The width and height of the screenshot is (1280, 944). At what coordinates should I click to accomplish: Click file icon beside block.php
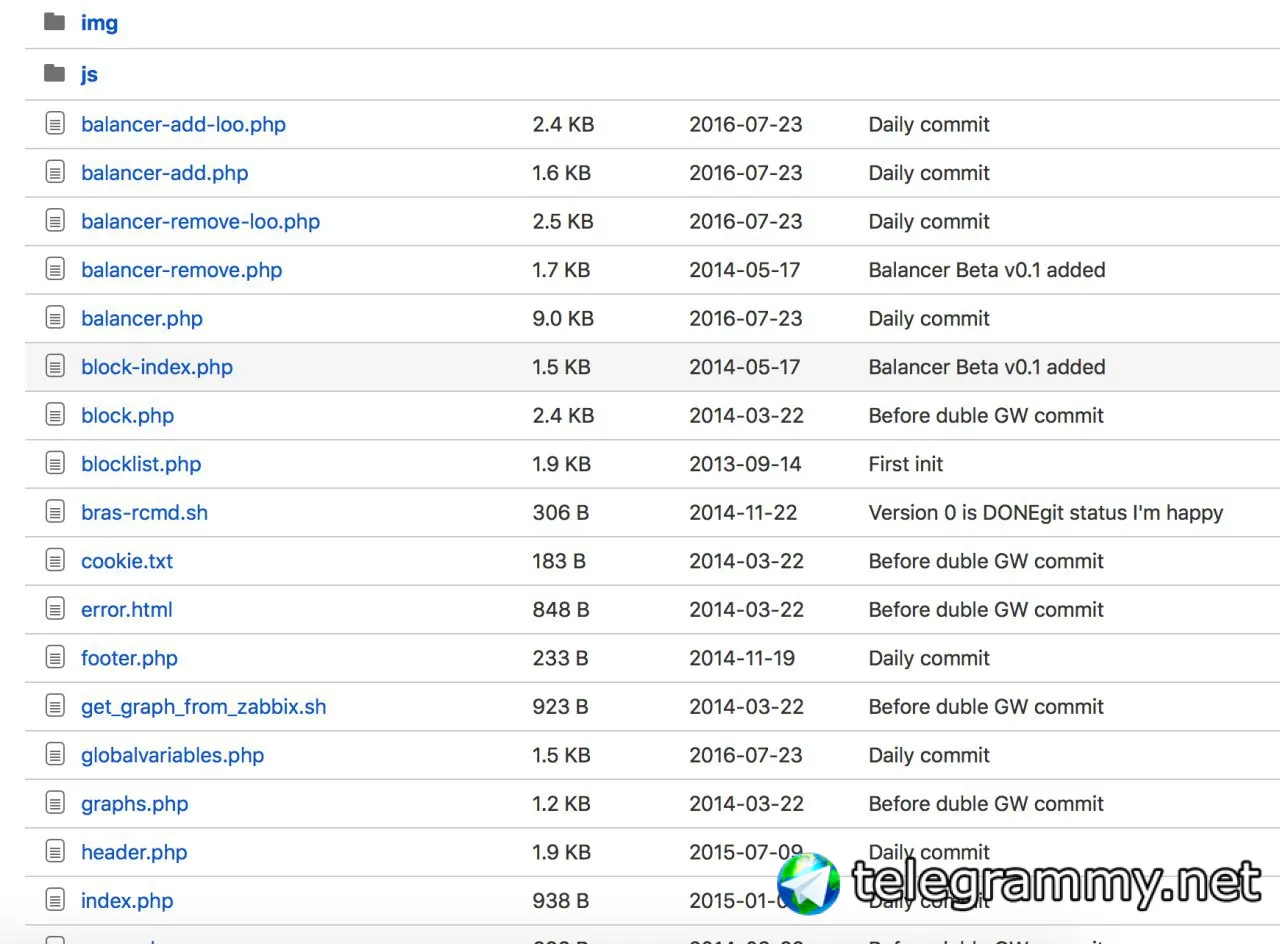click(55, 415)
